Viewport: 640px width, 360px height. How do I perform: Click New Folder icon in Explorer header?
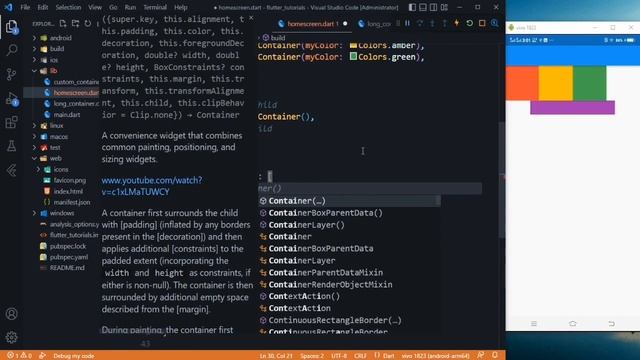click(x=76, y=24)
